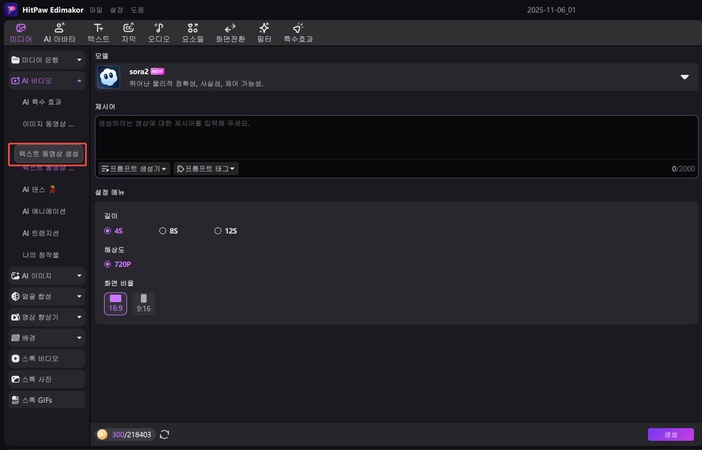Expand the 얼굴 합성 section arrow
The height and width of the screenshot is (450, 702).
pos(79,296)
